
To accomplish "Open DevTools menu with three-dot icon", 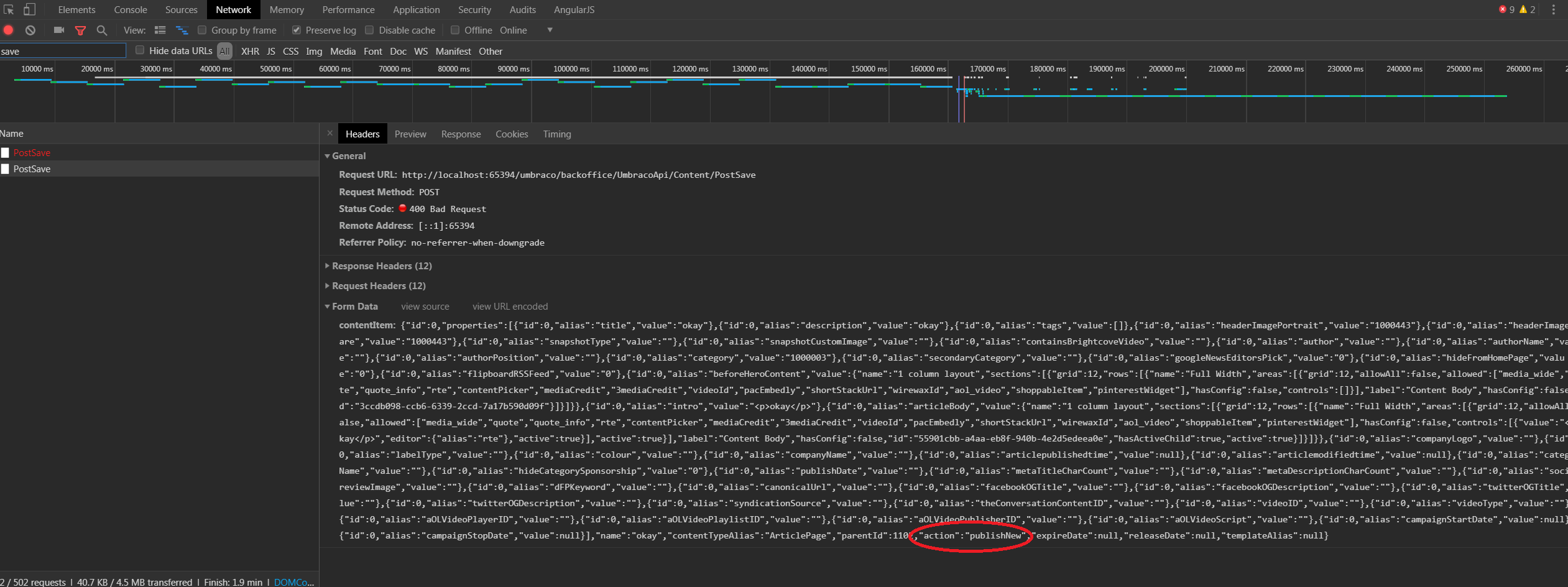I will click(1554, 9).
